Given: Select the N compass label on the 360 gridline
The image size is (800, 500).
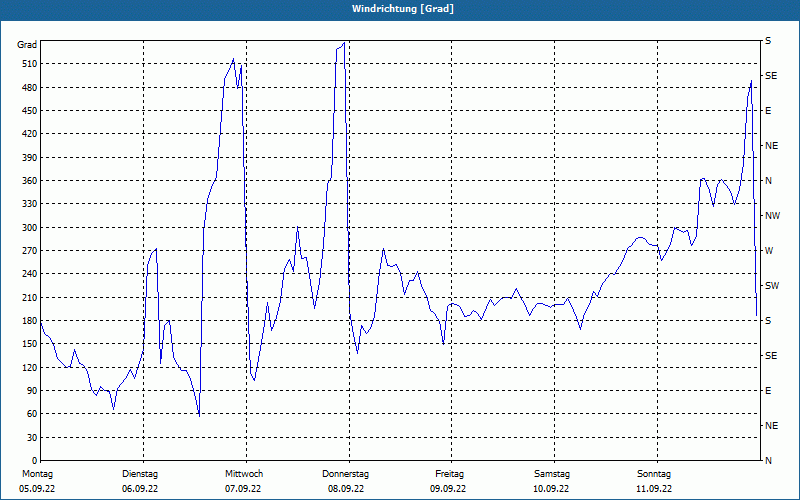Looking at the screenshot, I should tap(768, 181).
